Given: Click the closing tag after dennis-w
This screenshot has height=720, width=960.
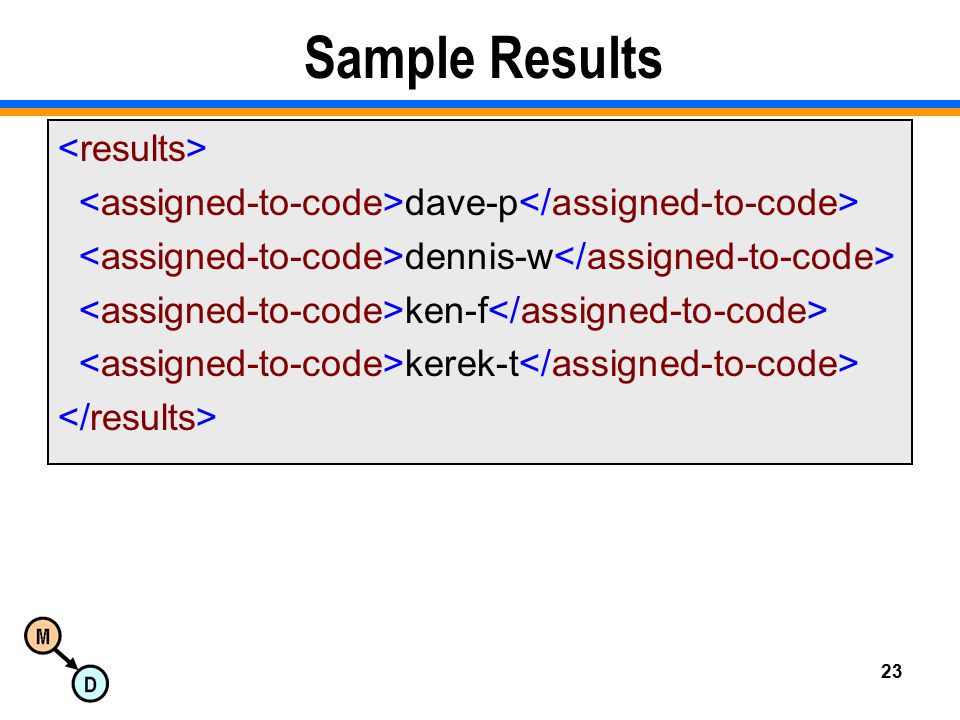Looking at the screenshot, I should click(x=724, y=257).
